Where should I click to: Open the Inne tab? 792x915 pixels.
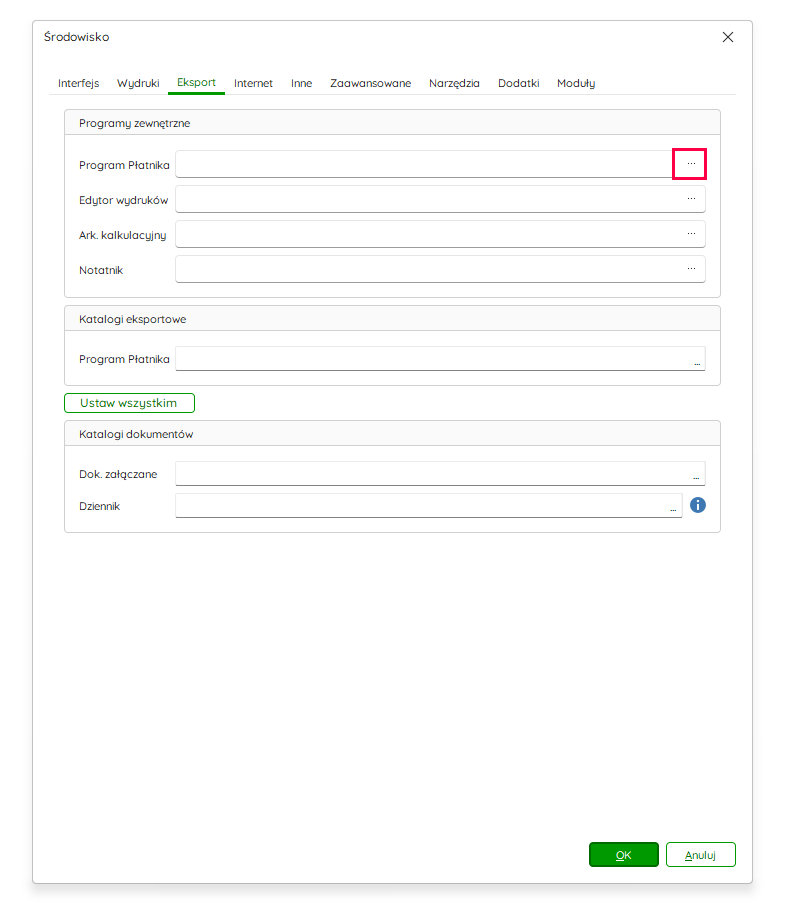[x=301, y=83]
